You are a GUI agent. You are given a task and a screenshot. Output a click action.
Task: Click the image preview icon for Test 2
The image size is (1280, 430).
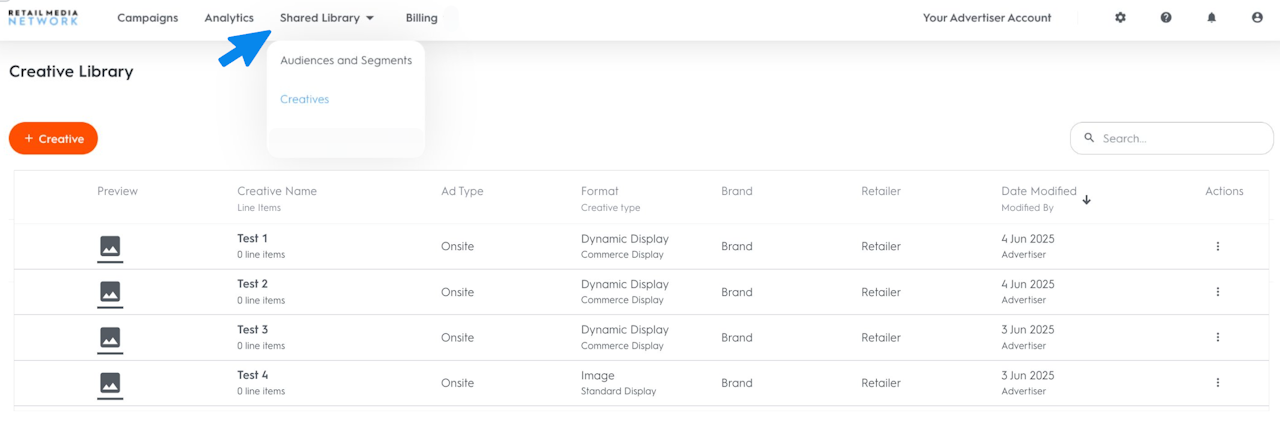pyautogui.click(x=110, y=292)
